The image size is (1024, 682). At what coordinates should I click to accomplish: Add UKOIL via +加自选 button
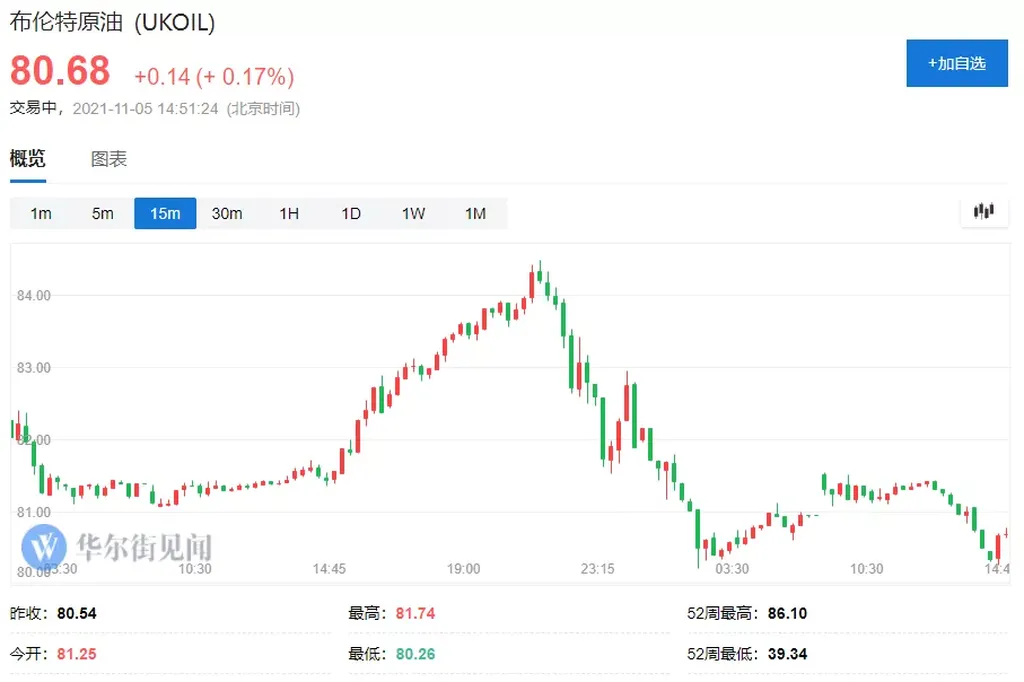(x=957, y=63)
